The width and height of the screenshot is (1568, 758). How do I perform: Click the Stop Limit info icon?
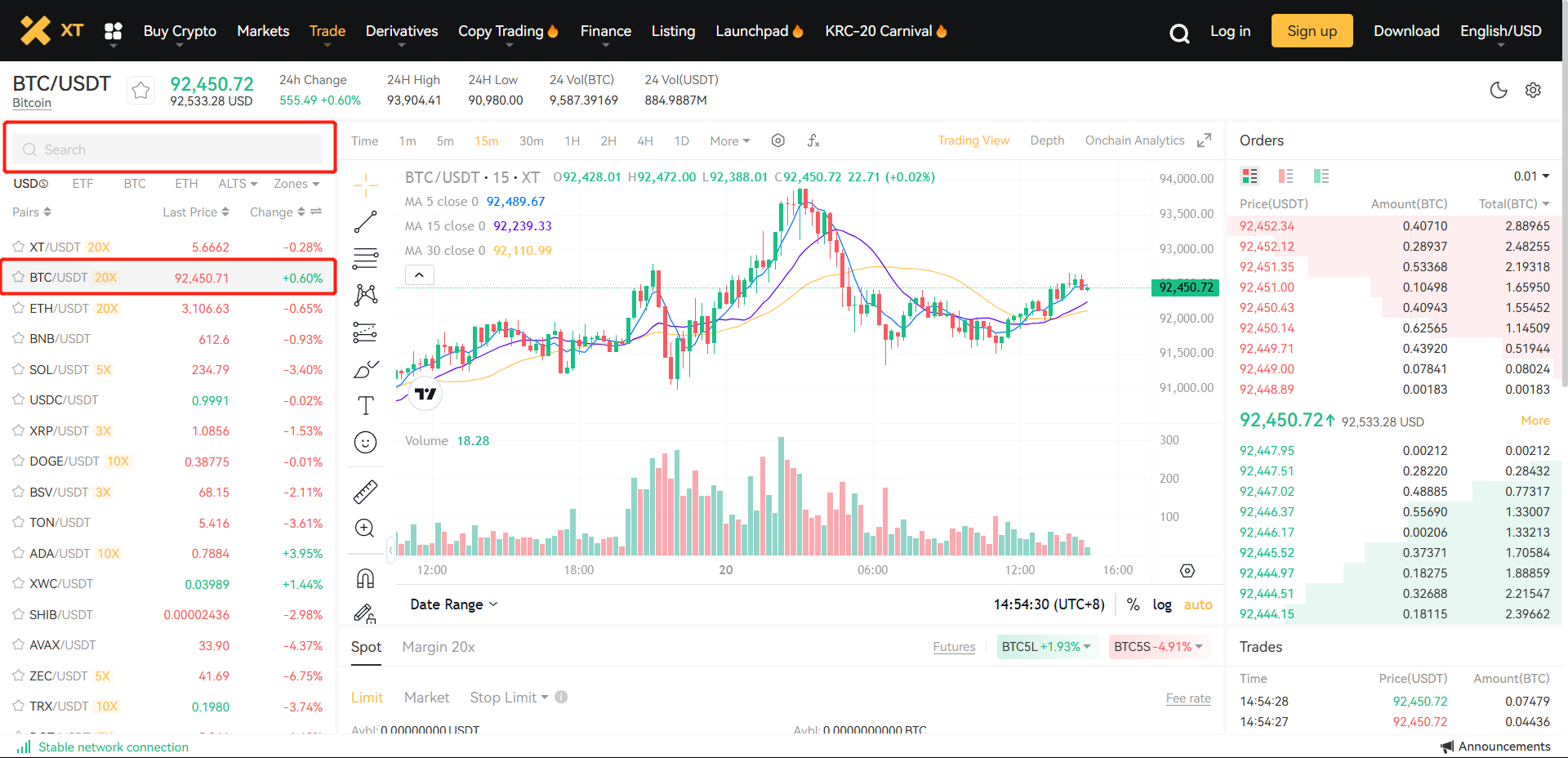tap(561, 697)
